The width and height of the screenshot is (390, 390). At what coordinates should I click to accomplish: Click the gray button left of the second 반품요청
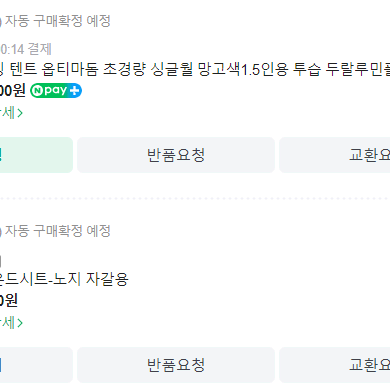36,365
